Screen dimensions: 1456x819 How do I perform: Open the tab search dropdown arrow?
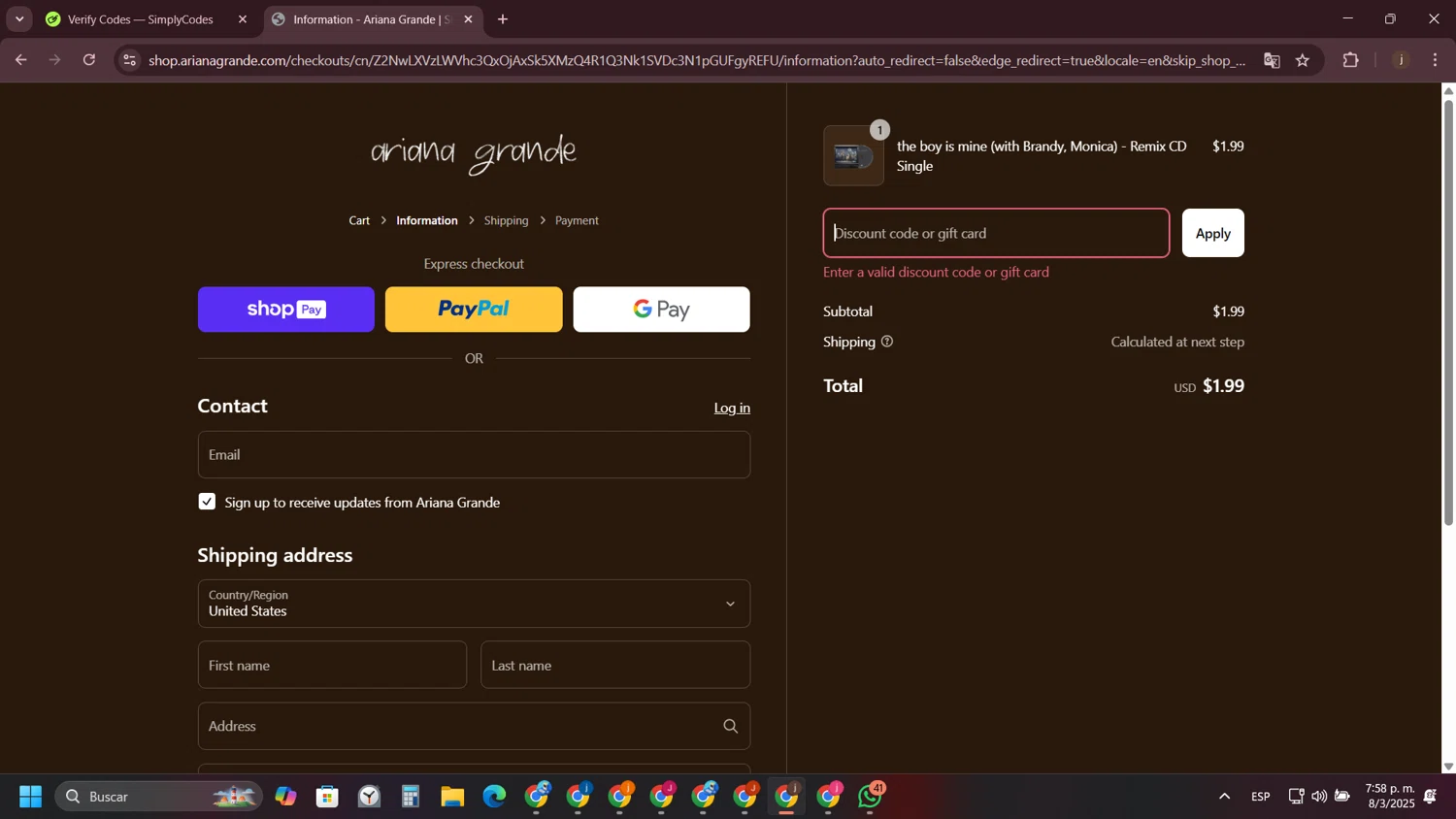(x=19, y=19)
